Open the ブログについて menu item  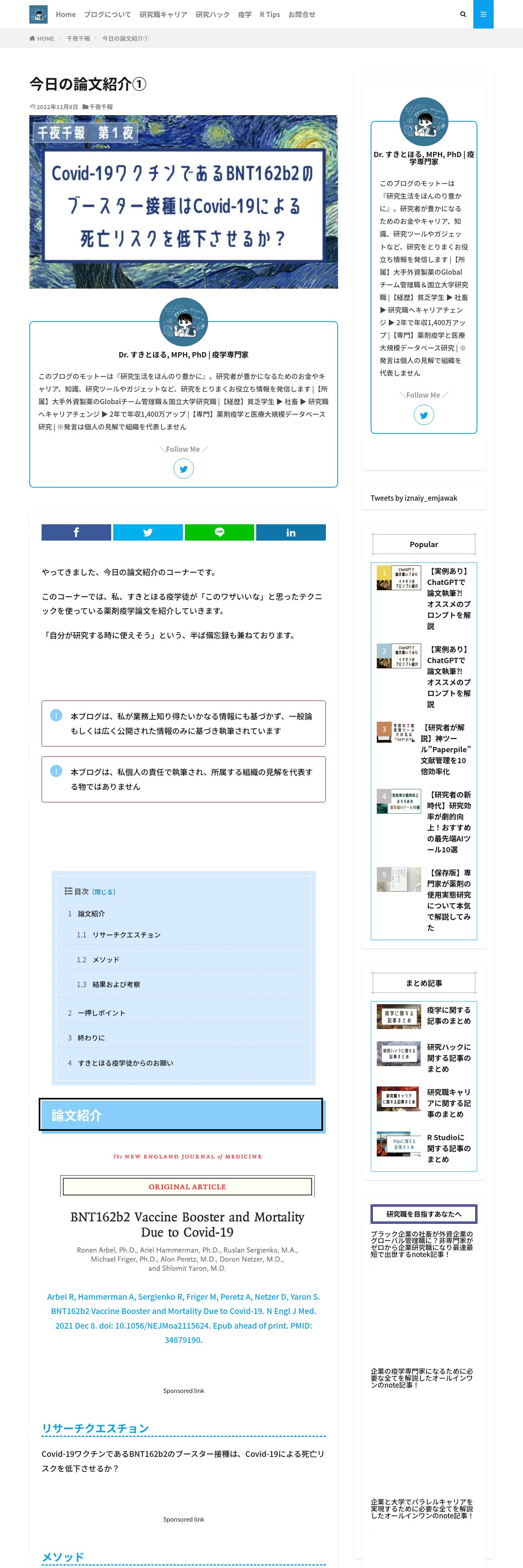pos(108,15)
